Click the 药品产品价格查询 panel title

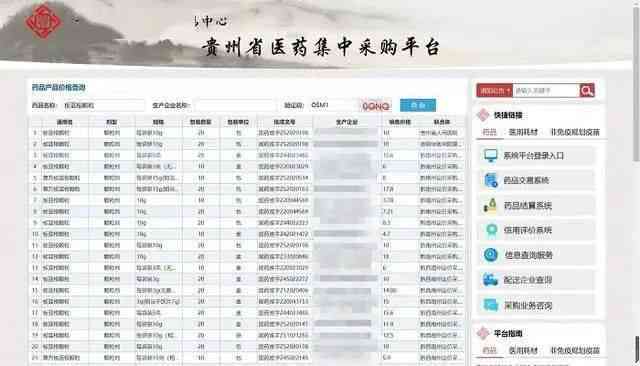coord(58,87)
